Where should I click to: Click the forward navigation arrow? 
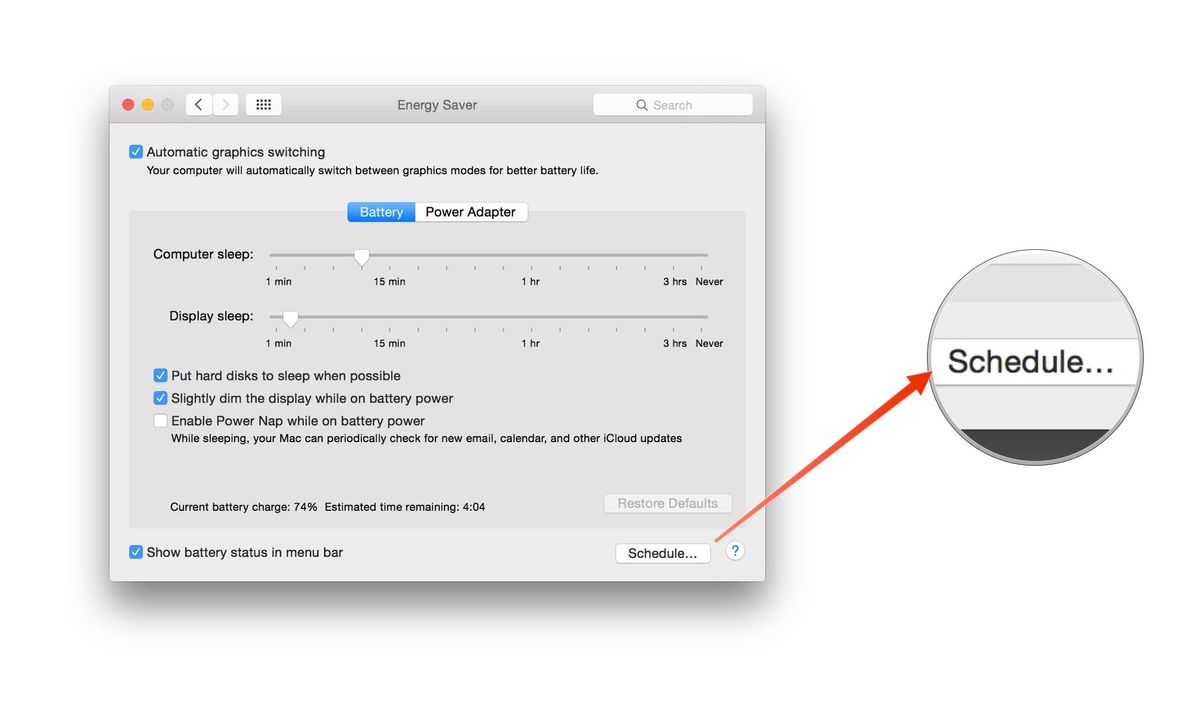click(225, 104)
